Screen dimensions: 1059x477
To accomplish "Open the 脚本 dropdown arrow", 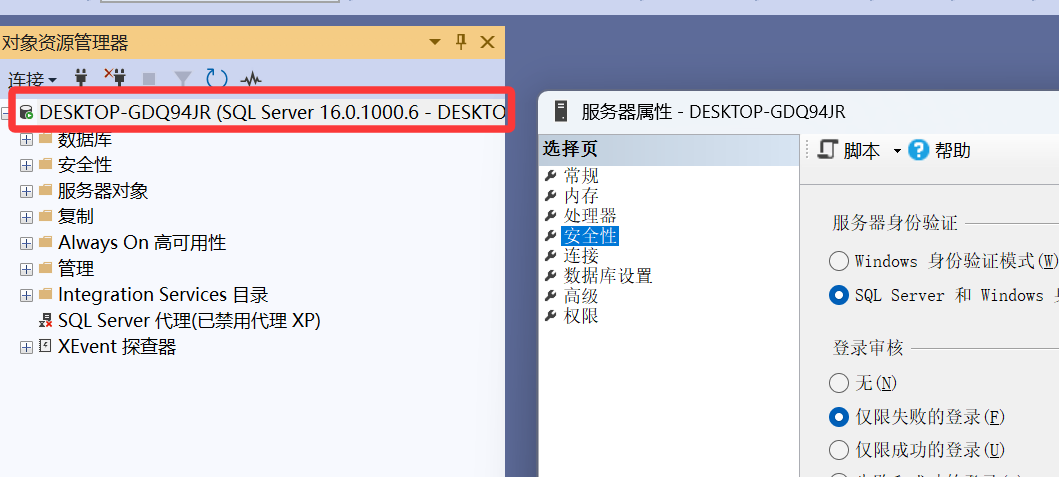I will [x=897, y=151].
